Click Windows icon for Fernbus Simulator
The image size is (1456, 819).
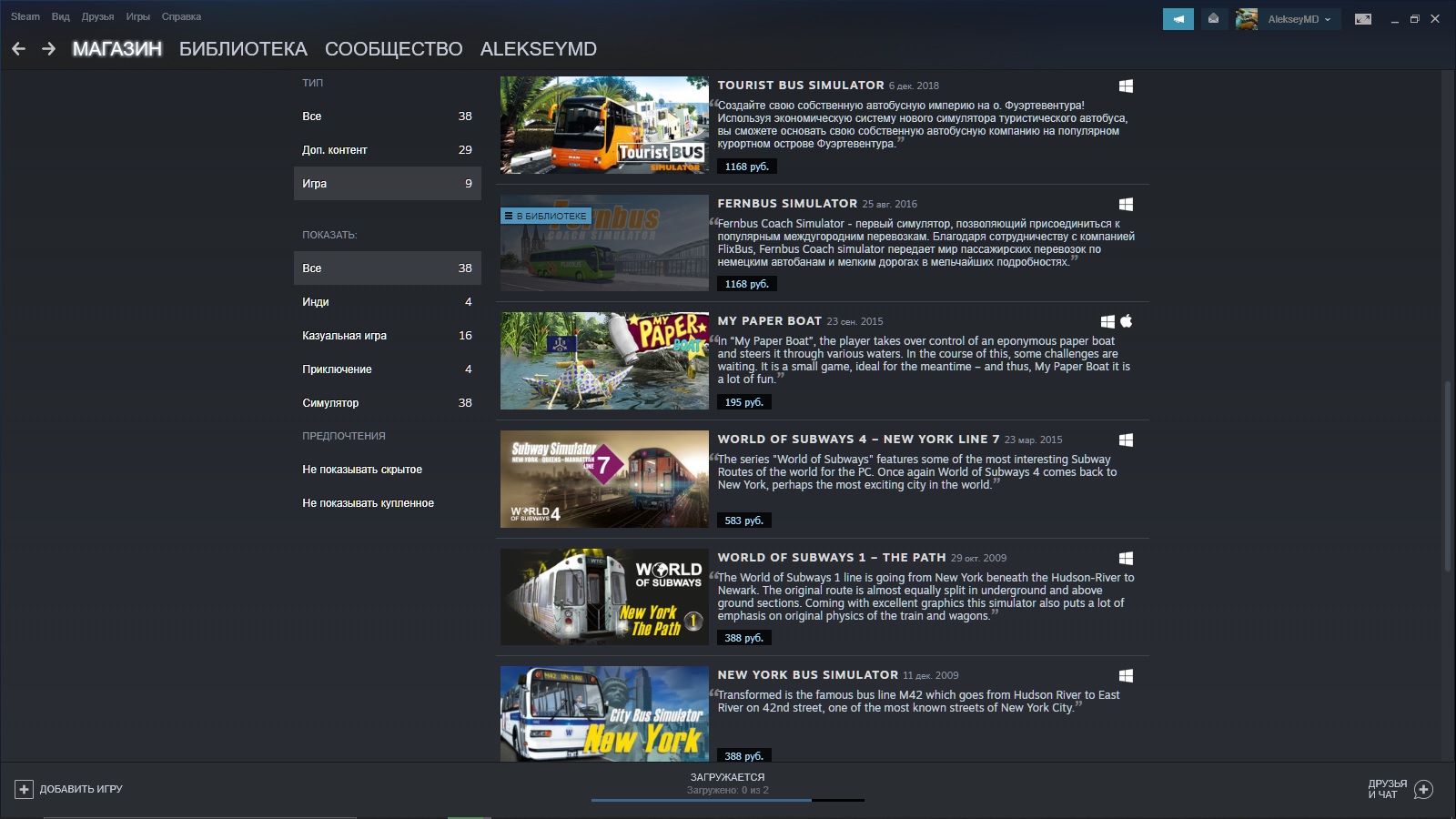tap(1126, 204)
